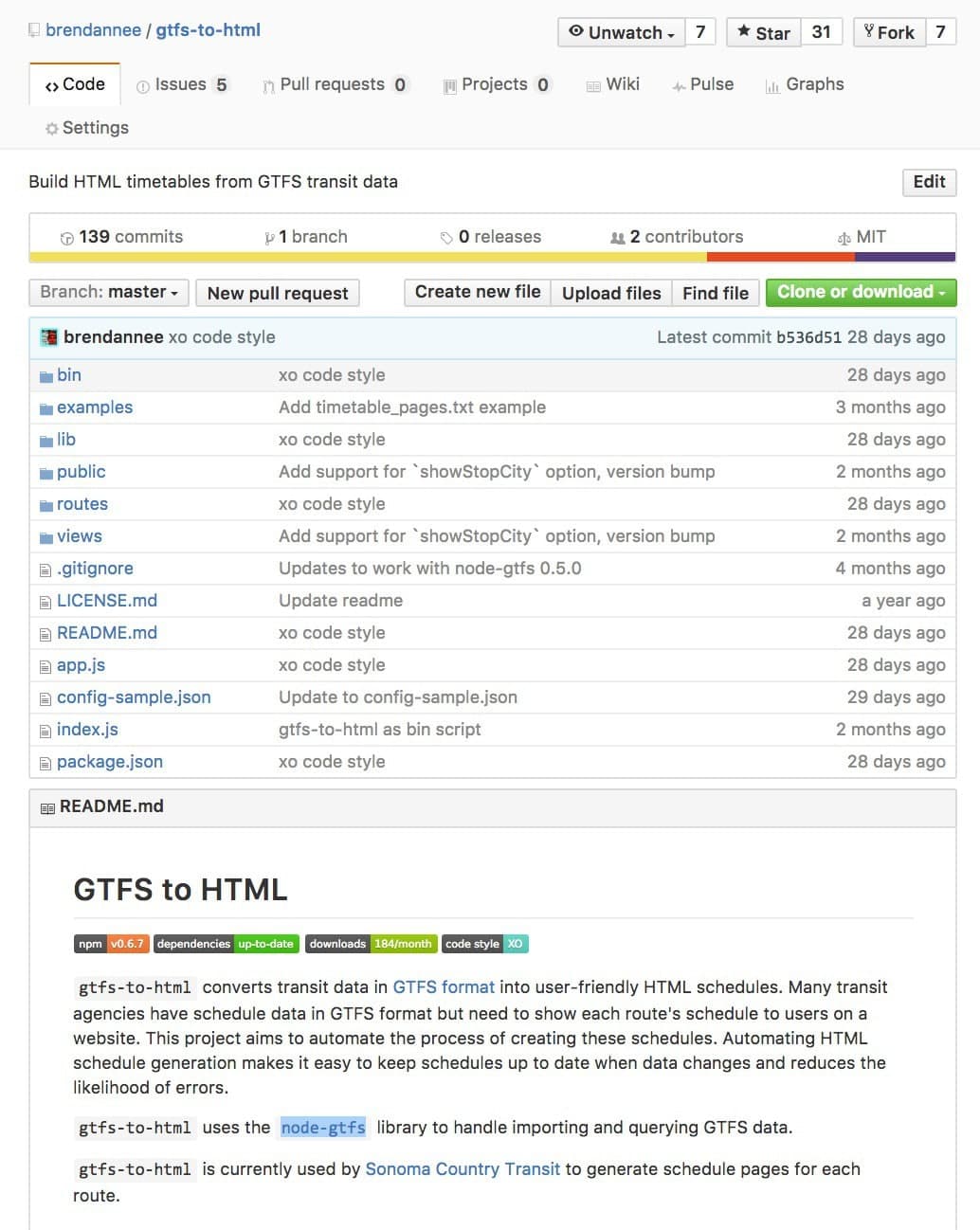Click the 2 contributors link
Viewport: 980px width, 1230px height.
coord(677,237)
